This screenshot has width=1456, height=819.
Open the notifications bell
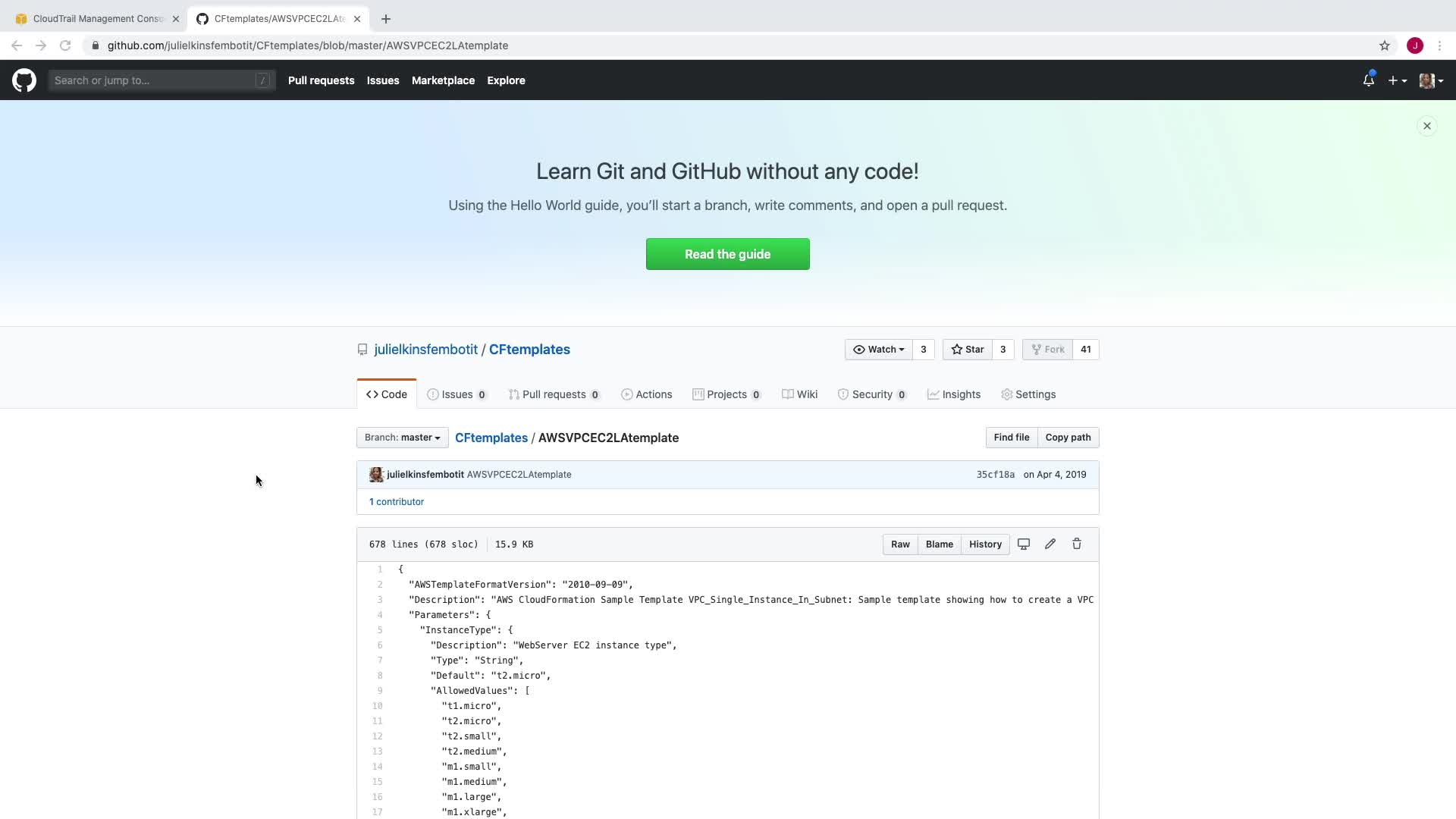[1368, 80]
